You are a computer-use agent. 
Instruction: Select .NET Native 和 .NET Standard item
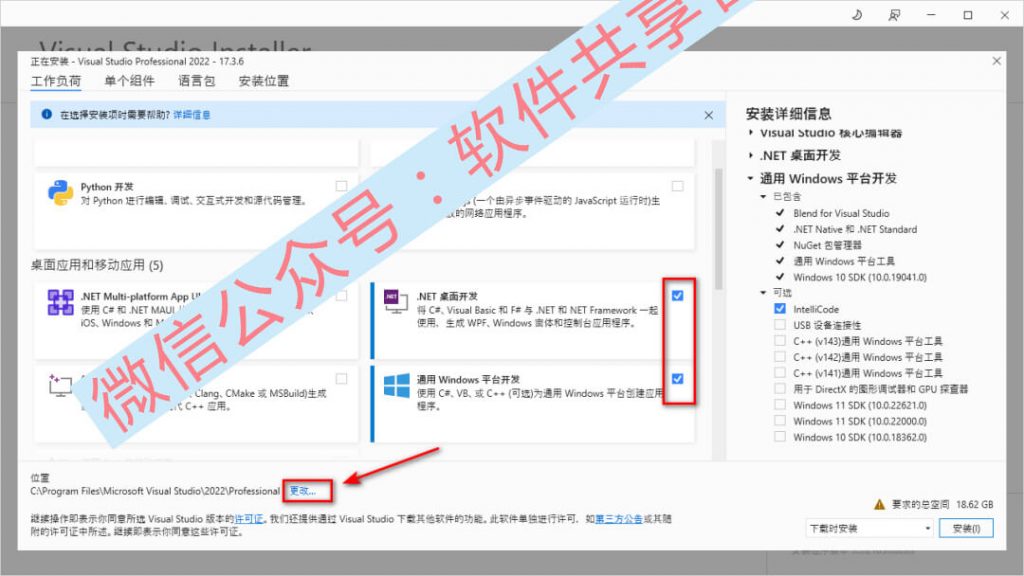855,229
